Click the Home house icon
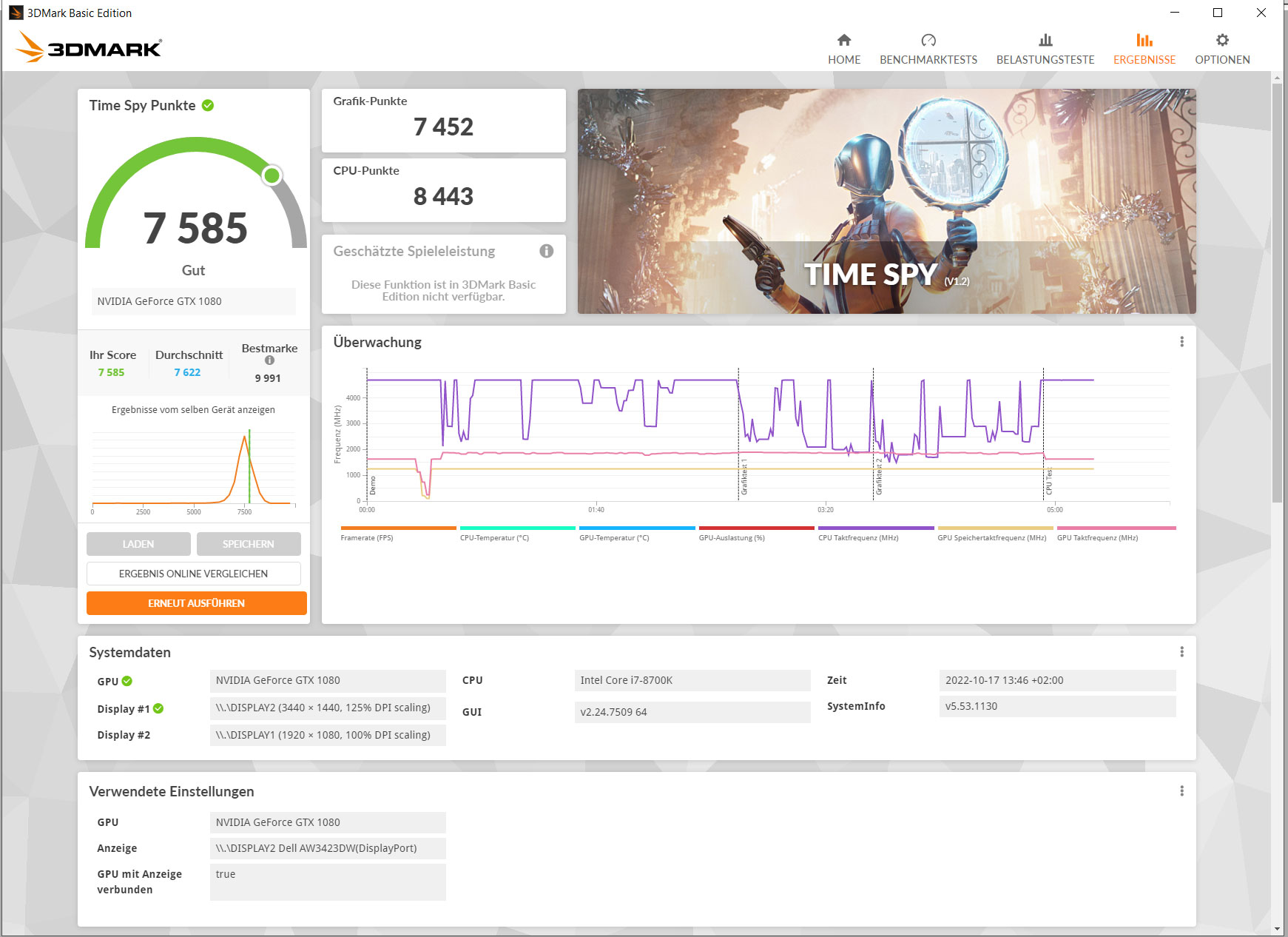Screen dimensions: 1288x937 [x=844, y=40]
